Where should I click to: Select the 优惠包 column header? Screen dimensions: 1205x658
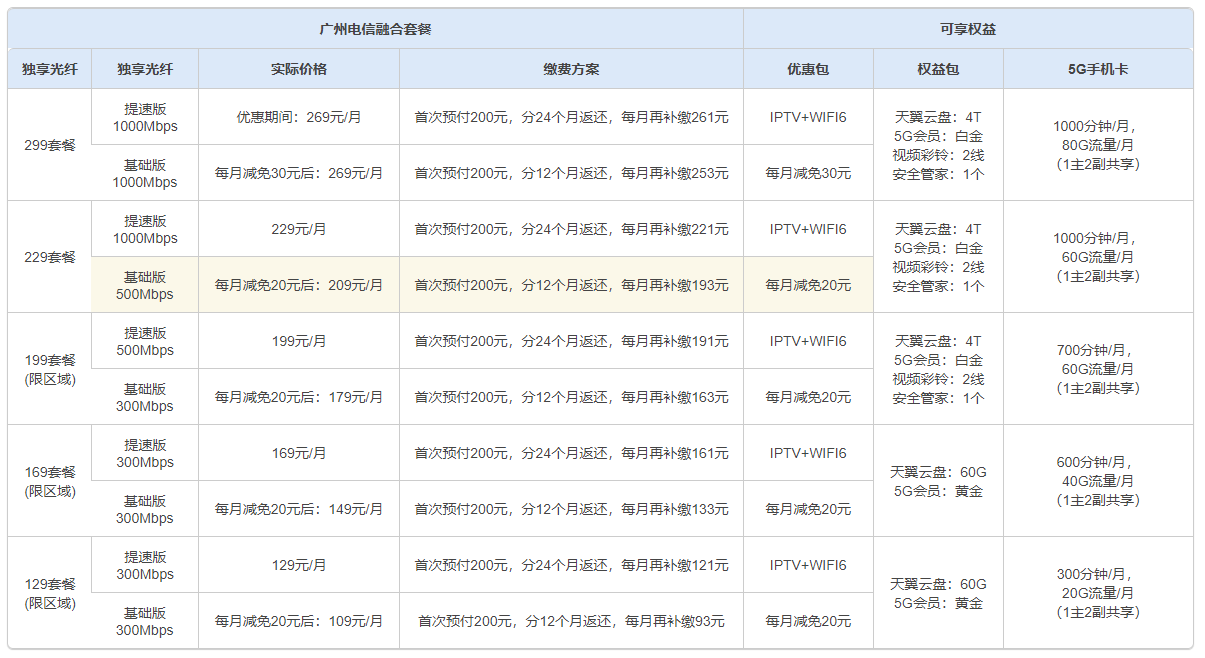coord(808,69)
